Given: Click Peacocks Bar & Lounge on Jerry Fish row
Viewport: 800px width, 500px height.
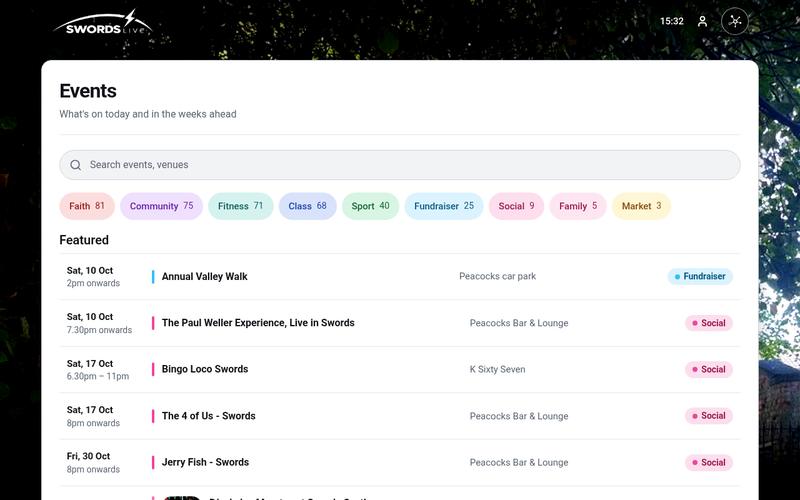Looking at the screenshot, I should coord(519,462).
